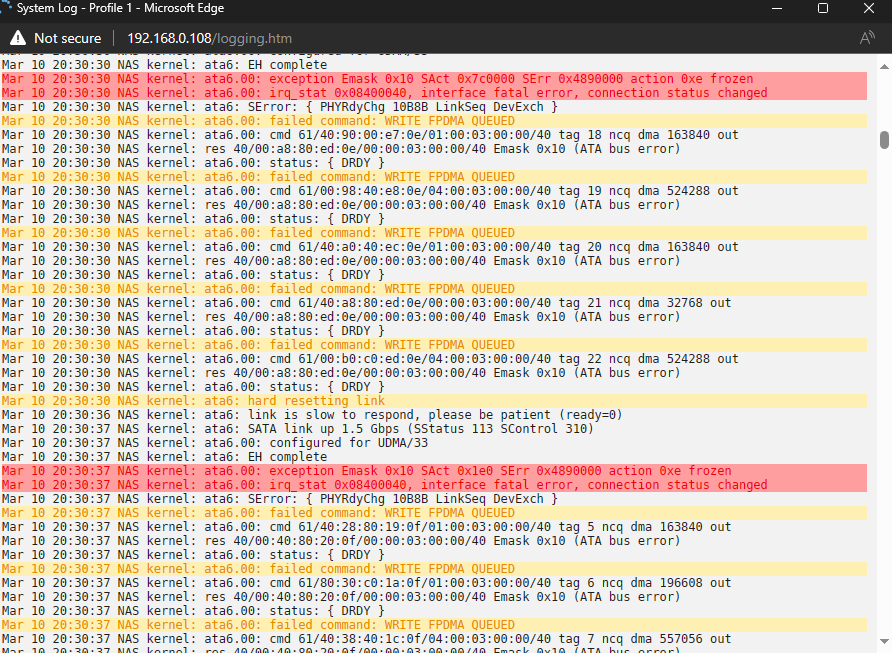The height and width of the screenshot is (653, 892).
Task: Click the 20:30:37 "configured for UDMA/33" line
Action: click(x=214, y=443)
